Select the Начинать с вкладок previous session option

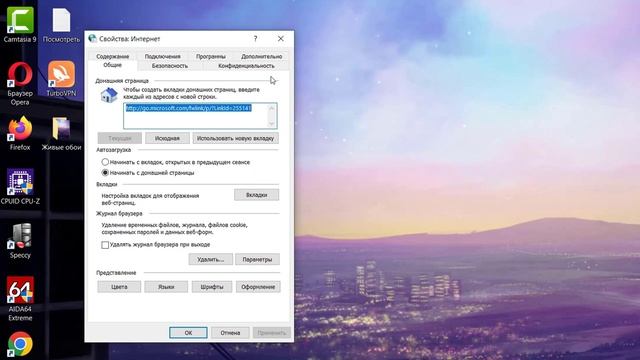(105, 162)
